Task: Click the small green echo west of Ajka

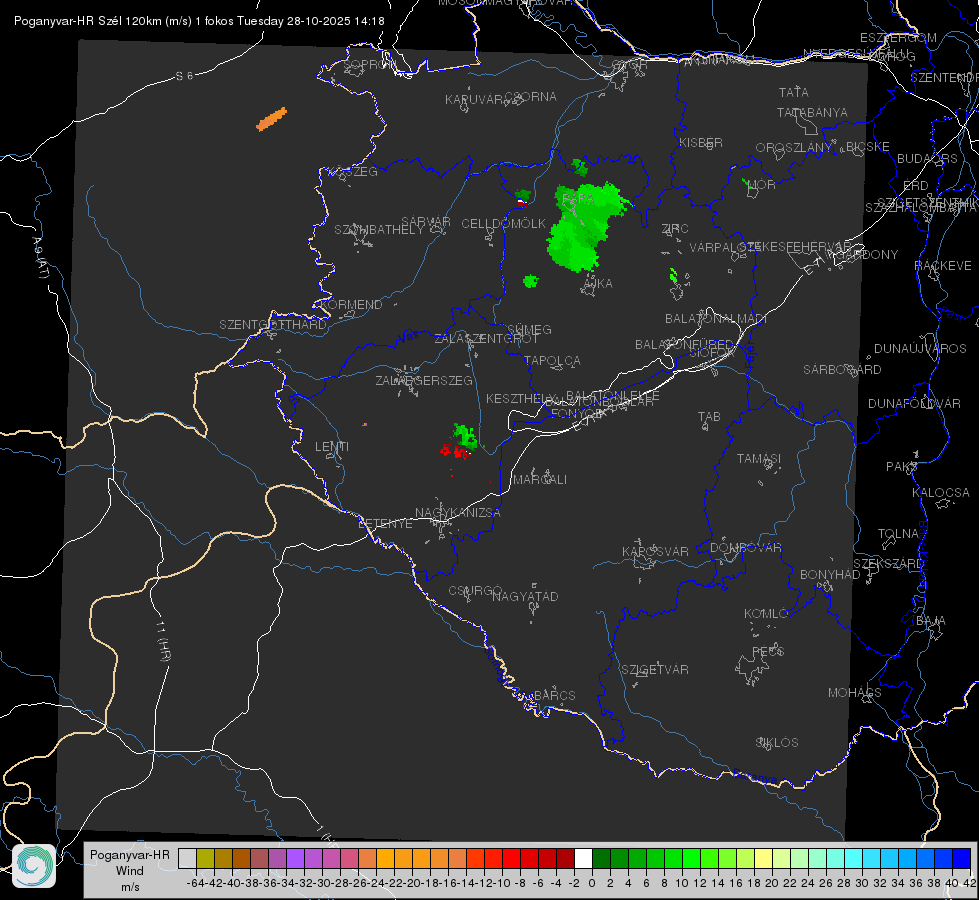Action: coord(531,281)
